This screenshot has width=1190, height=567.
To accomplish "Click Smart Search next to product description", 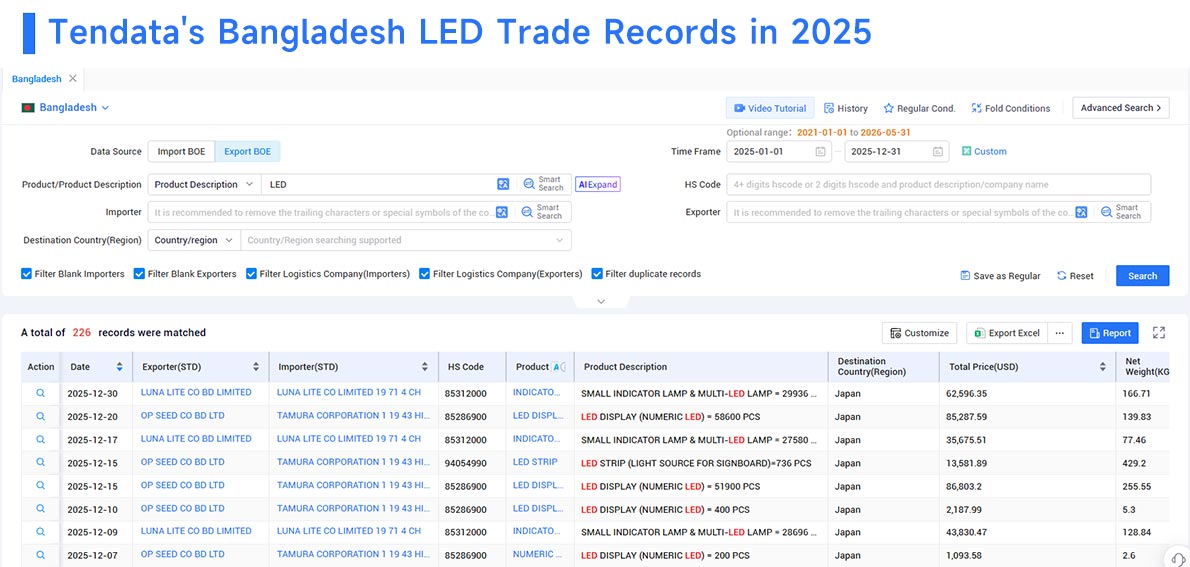I will point(543,184).
